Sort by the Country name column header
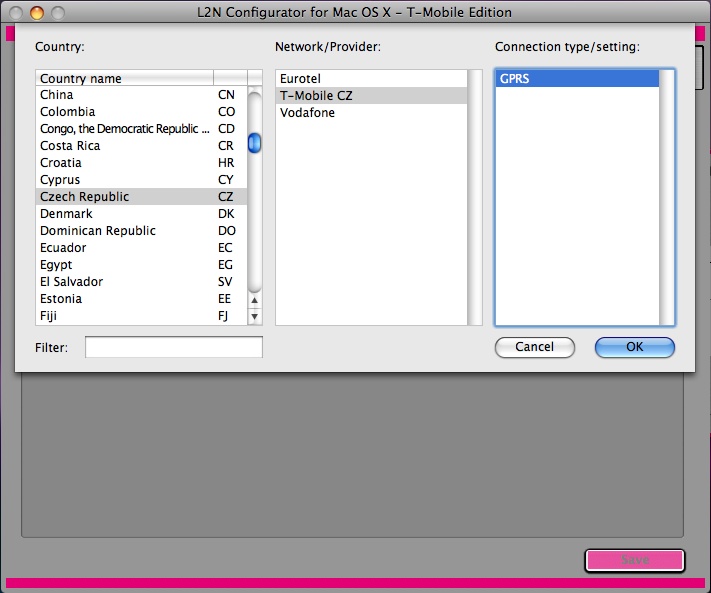711x593 pixels. pos(124,78)
